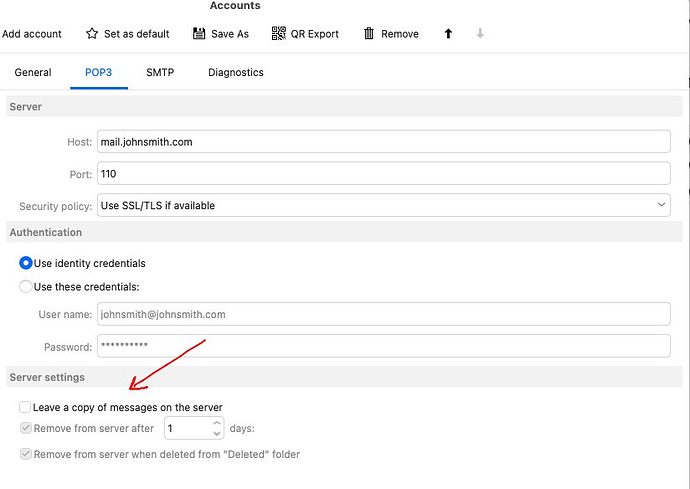Click the Set as default star icon

coord(92,34)
